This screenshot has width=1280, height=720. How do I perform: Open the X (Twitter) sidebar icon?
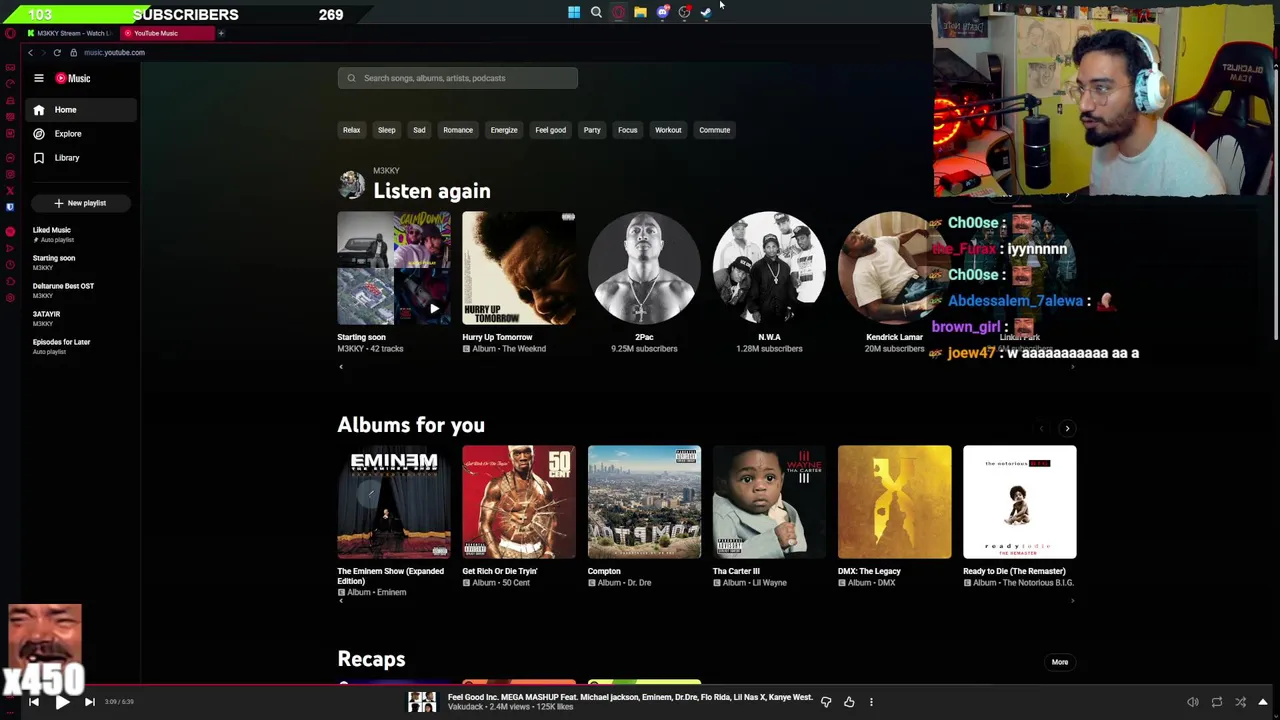(x=10, y=190)
